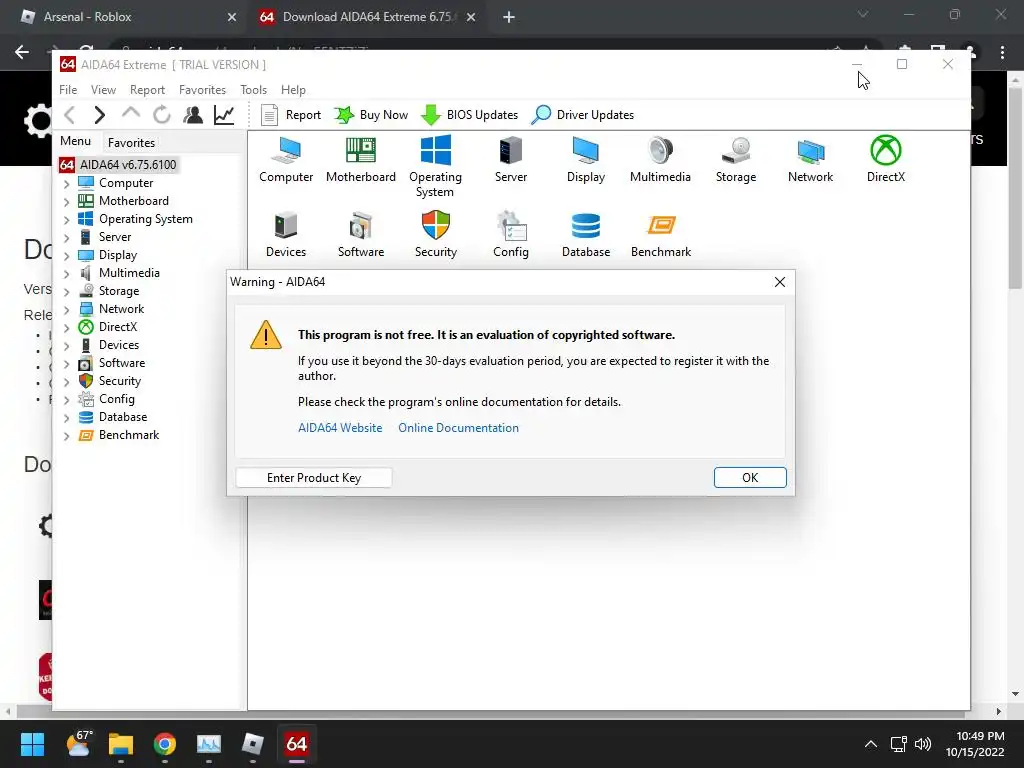
Task: Open Google Chrome from the taskbar
Action: [x=165, y=744]
